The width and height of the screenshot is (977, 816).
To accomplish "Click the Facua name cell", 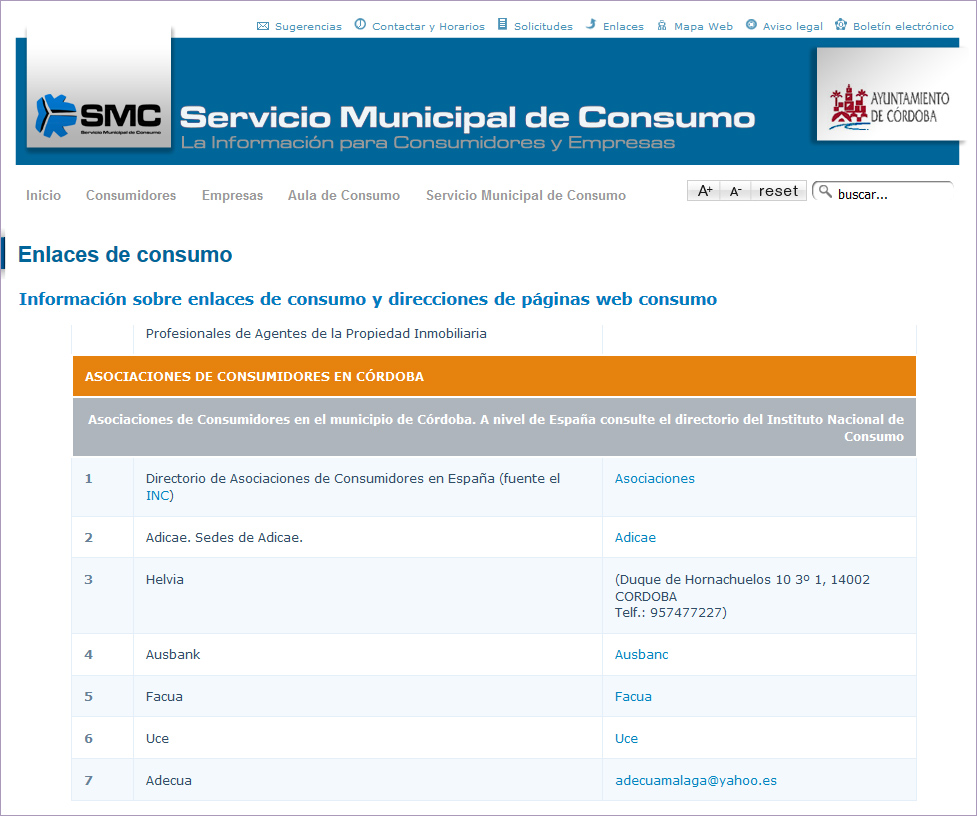I will point(368,696).
